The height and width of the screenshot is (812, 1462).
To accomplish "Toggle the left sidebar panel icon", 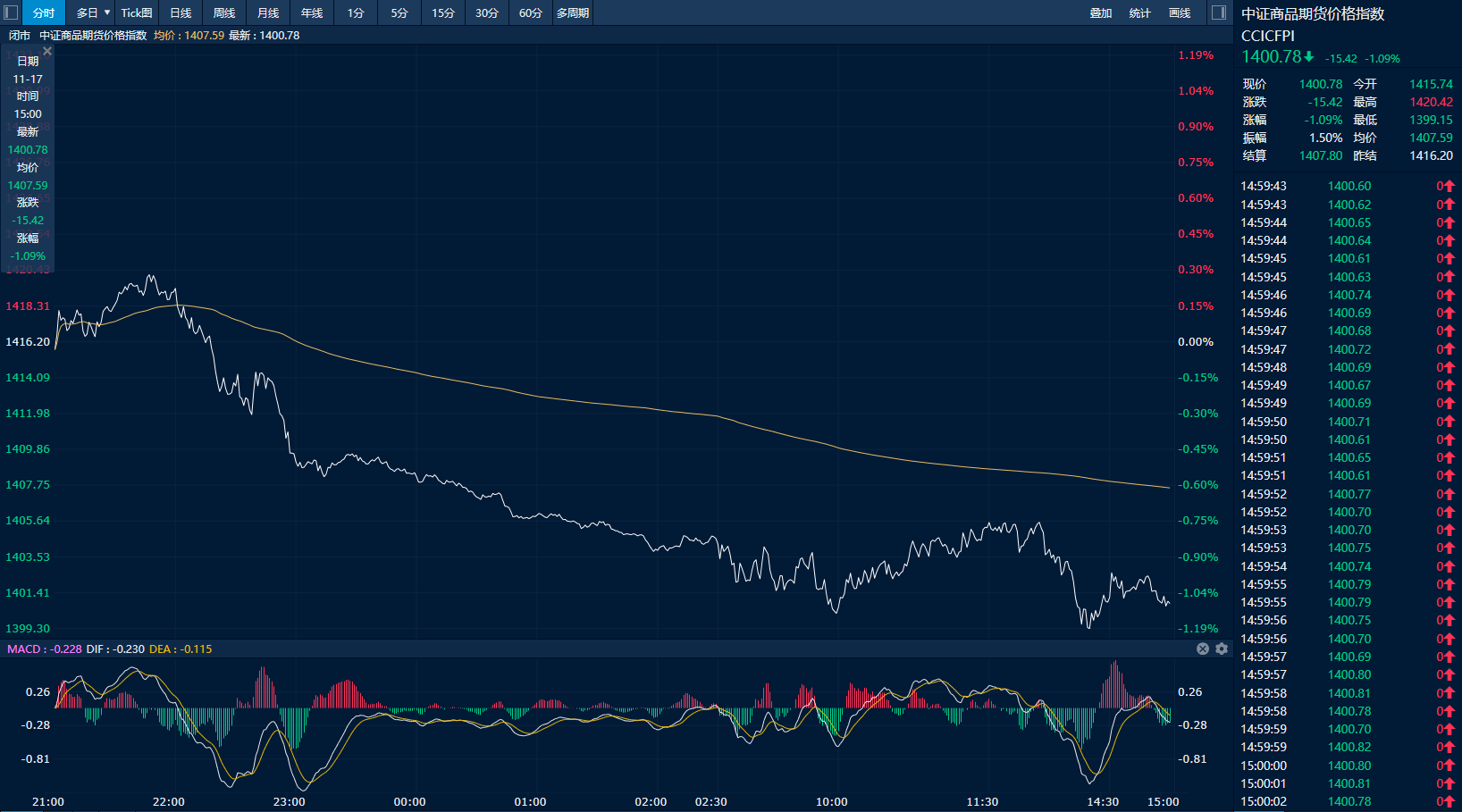I will coord(11,13).
